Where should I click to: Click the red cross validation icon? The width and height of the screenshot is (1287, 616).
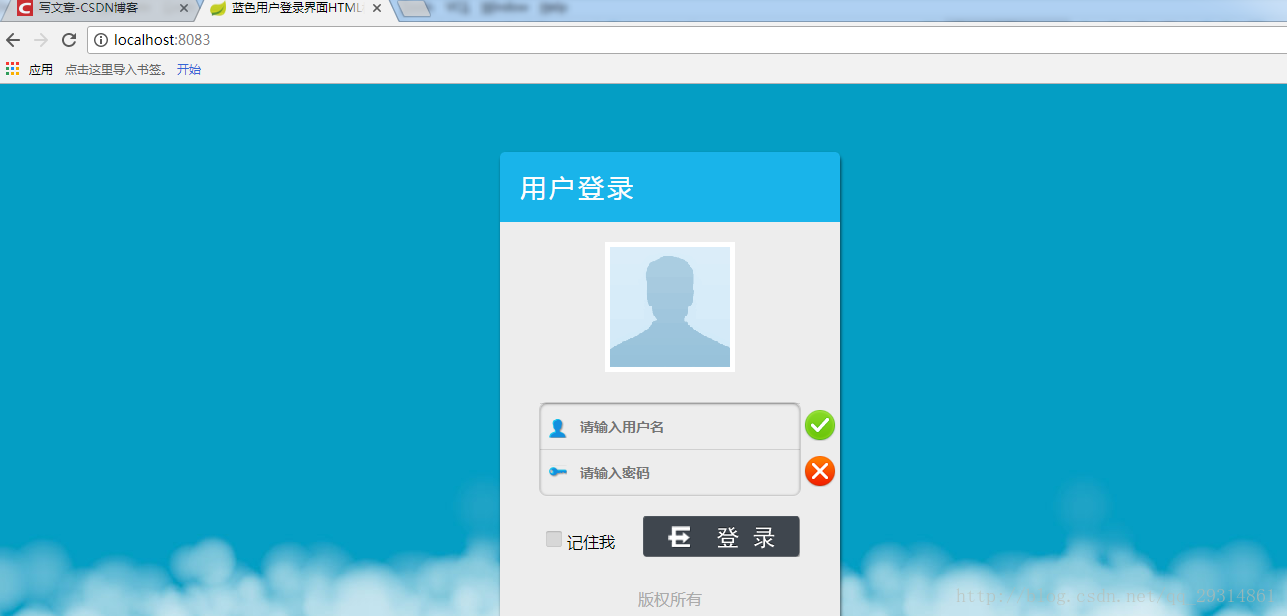point(820,471)
